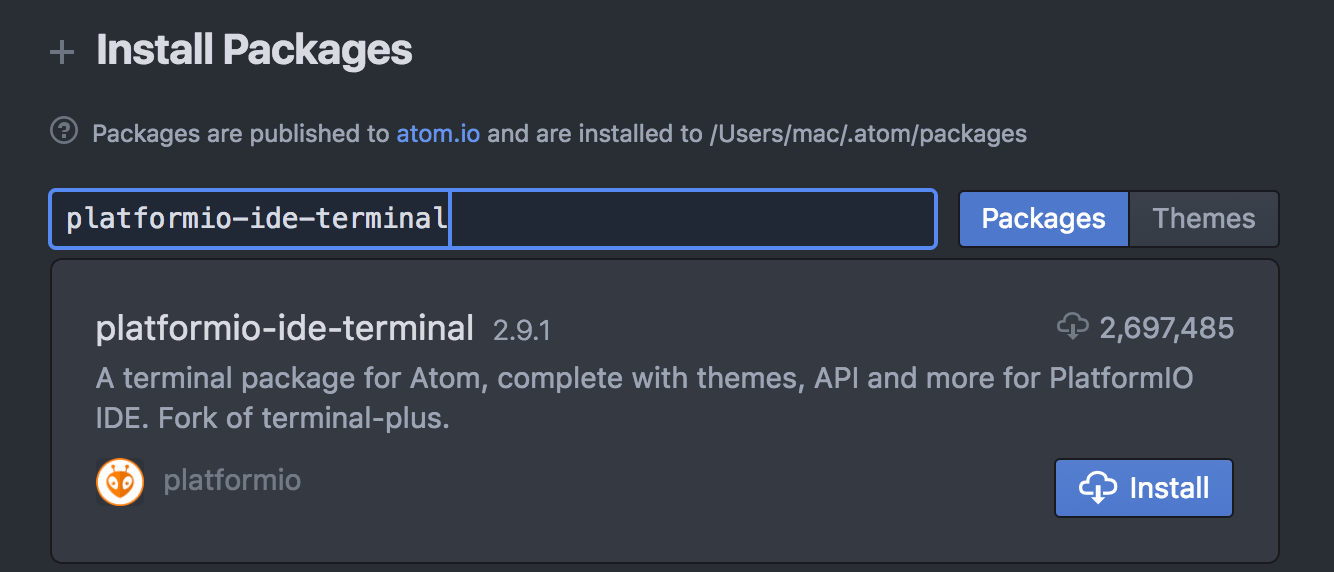Click the download cloud icon near count
This screenshot has height=572, width=1334.
pyautogui.click(x=1072, y=326)
